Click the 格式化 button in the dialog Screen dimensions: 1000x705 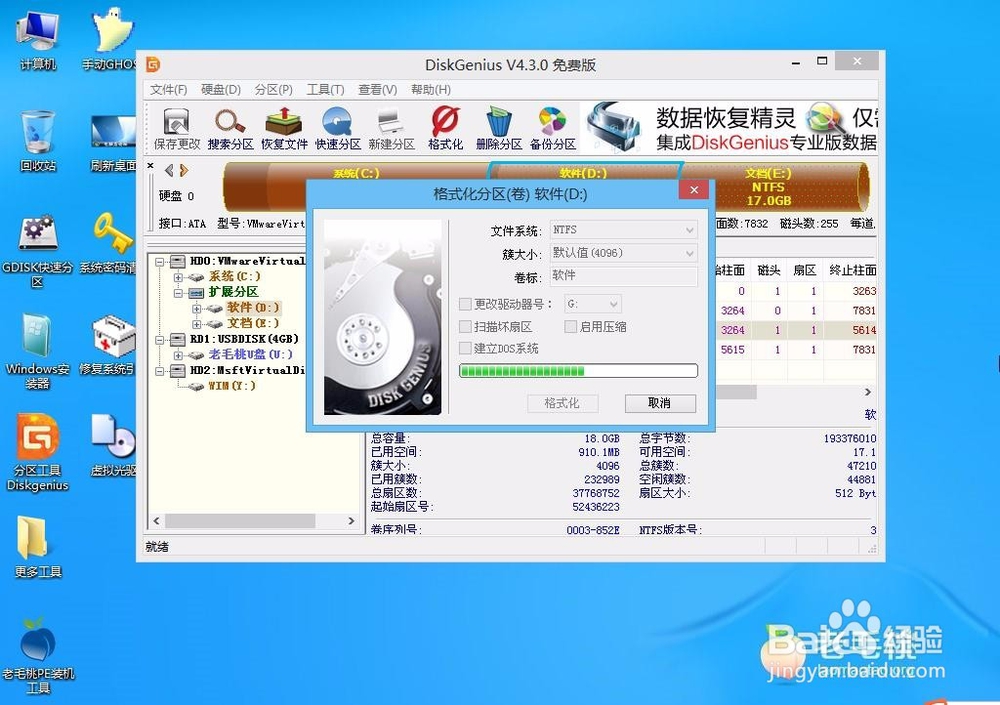pyautogui.click(x=562, y=403)
